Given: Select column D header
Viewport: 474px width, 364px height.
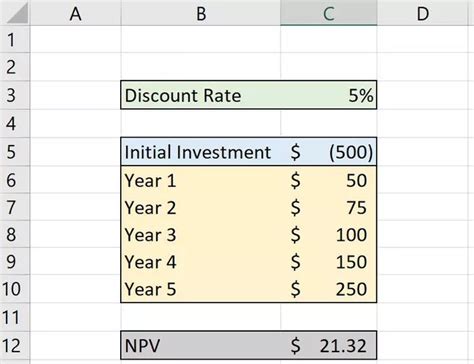Looking at the screenshot, I should pyautogui.click(x=423, y=13).
